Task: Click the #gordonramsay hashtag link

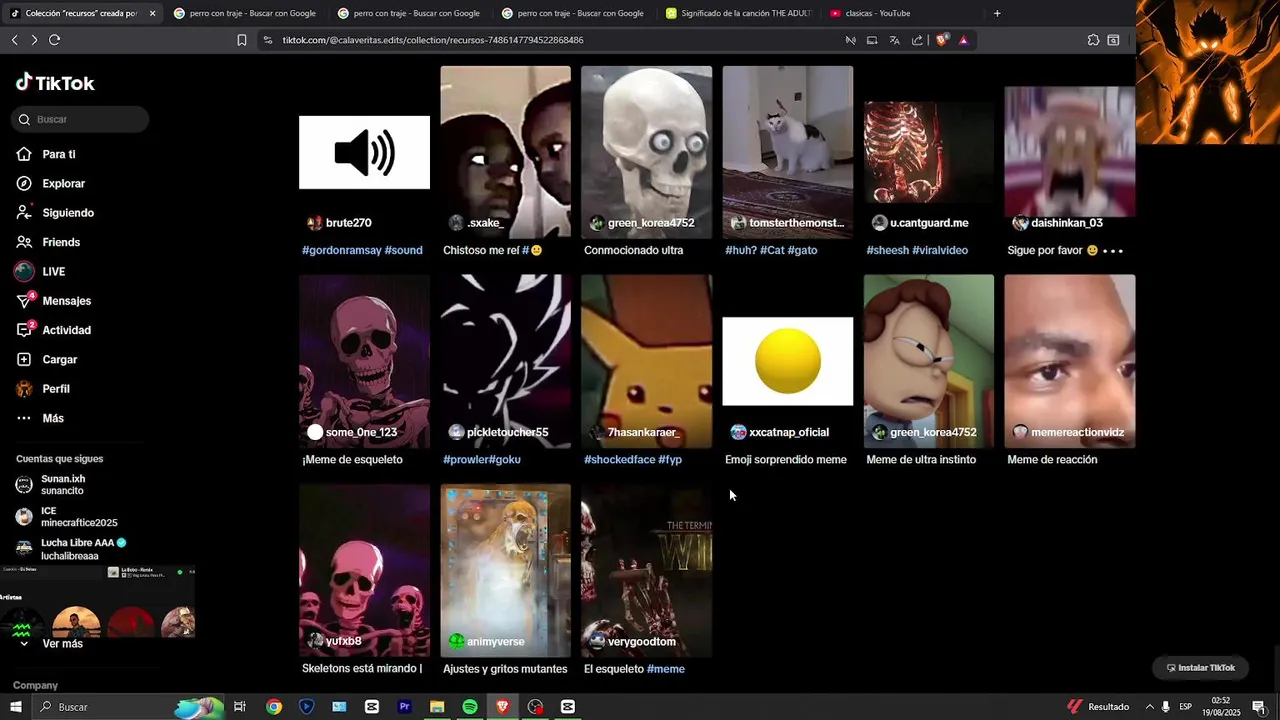Action: [x=341, y=250]
